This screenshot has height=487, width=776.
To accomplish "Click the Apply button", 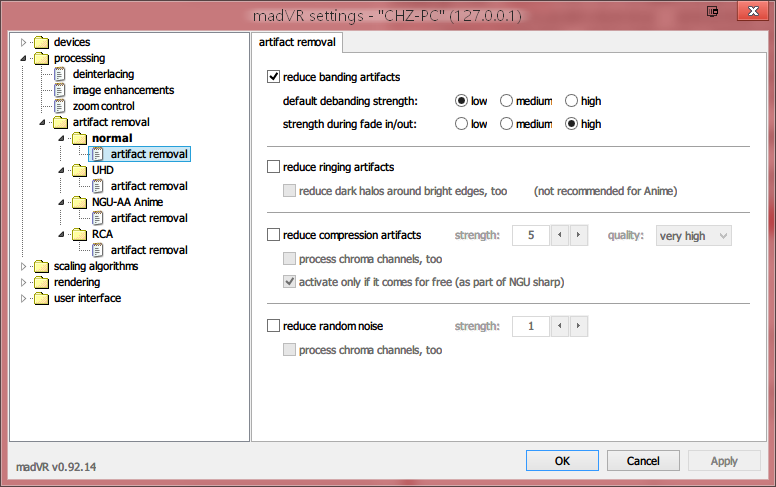I will click(724, 461).
